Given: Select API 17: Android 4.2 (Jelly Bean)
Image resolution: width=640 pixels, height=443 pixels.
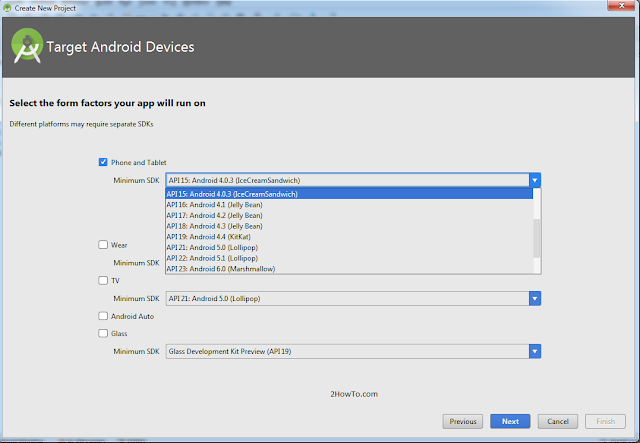Looking at the screenshot, I should (x=349, y=215).
